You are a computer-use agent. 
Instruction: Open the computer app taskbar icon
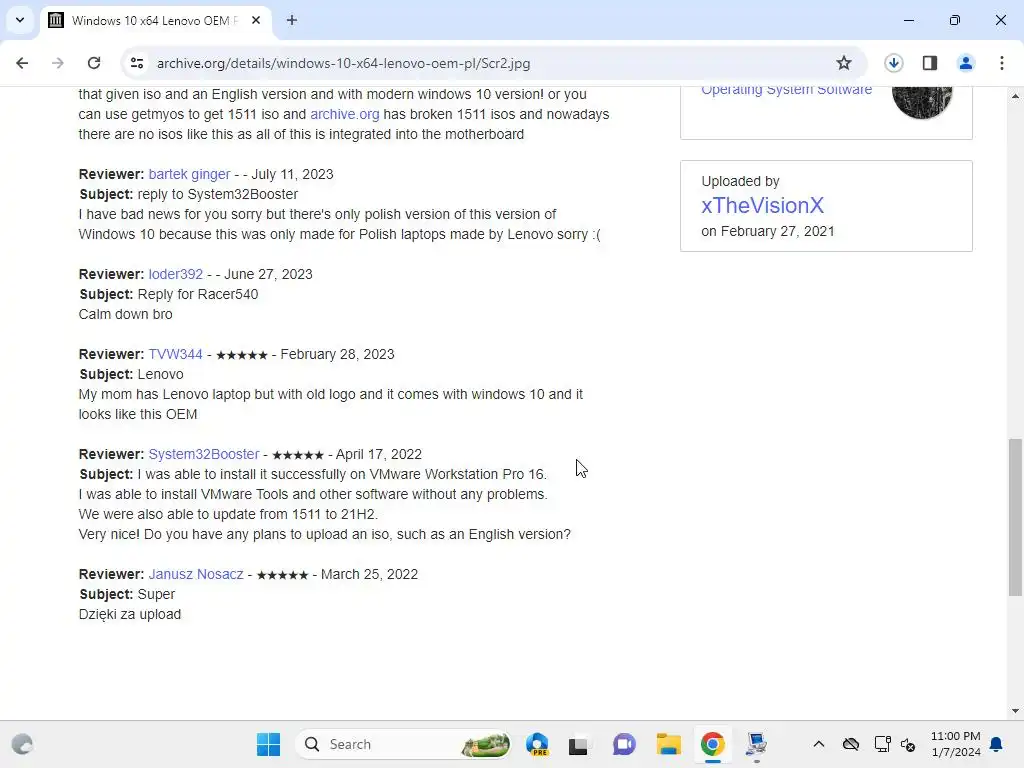click(756, 744)
